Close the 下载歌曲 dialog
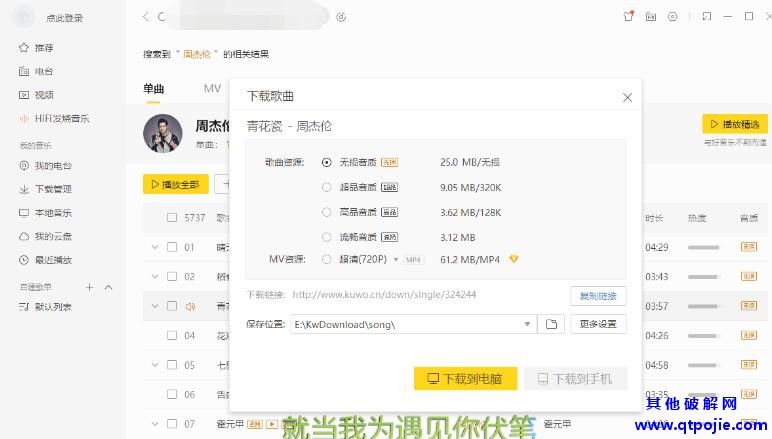The image size is (772, 439). click(x=627, y=97)
